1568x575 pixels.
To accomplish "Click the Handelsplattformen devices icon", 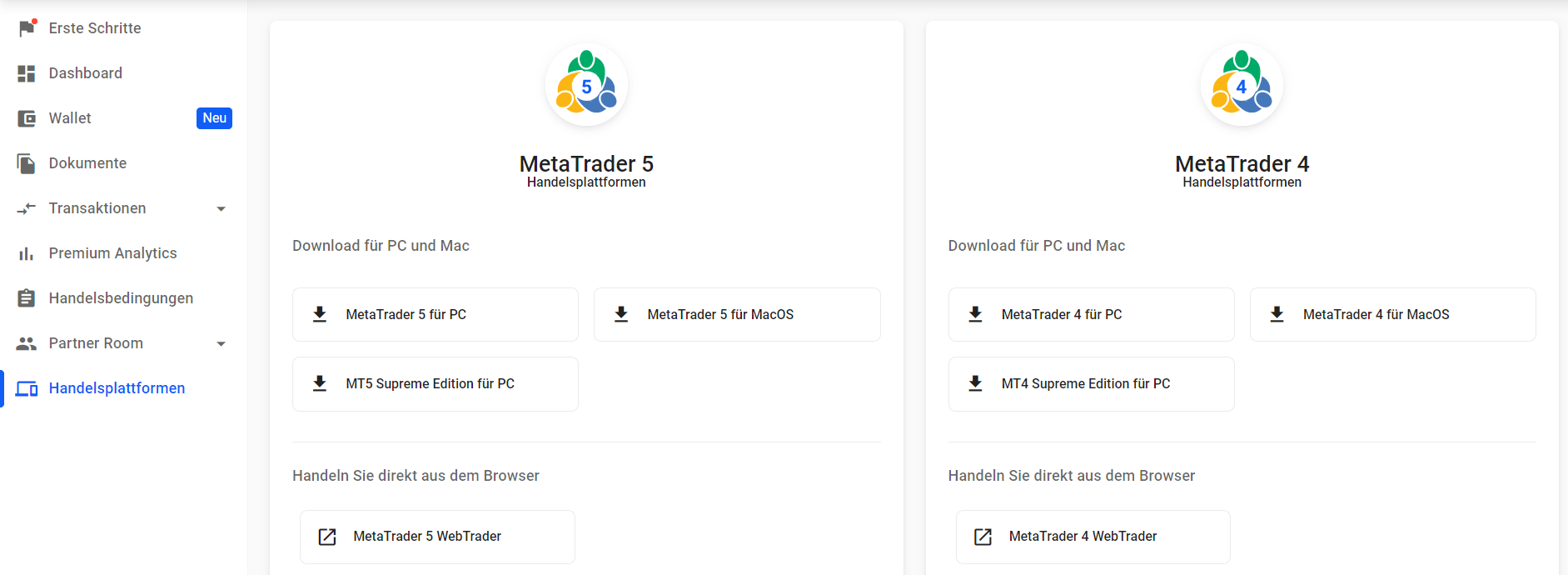I will [27, 388].
